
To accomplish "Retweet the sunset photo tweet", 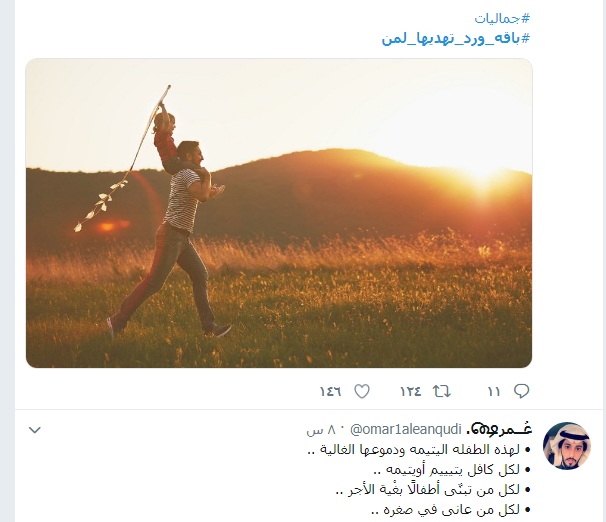I will [441, 391].
